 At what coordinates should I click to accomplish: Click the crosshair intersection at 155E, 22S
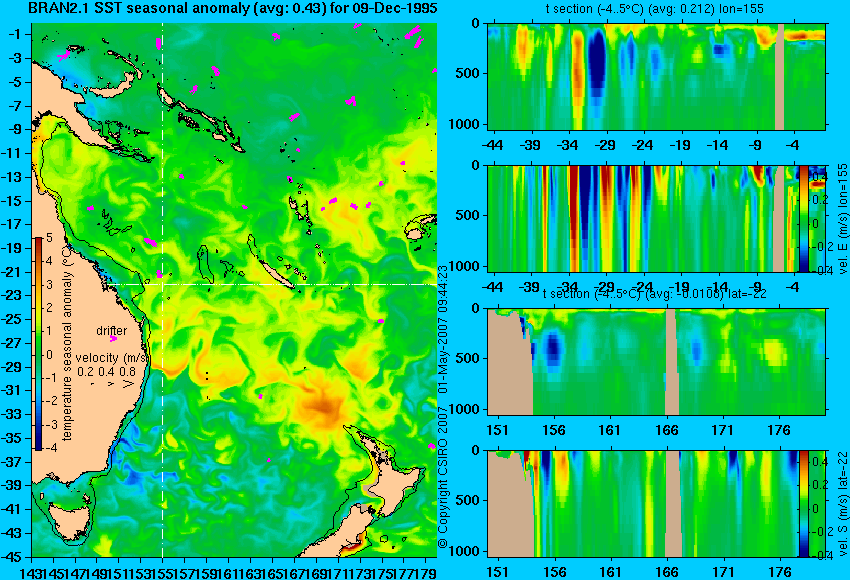(x=163, y=284)
